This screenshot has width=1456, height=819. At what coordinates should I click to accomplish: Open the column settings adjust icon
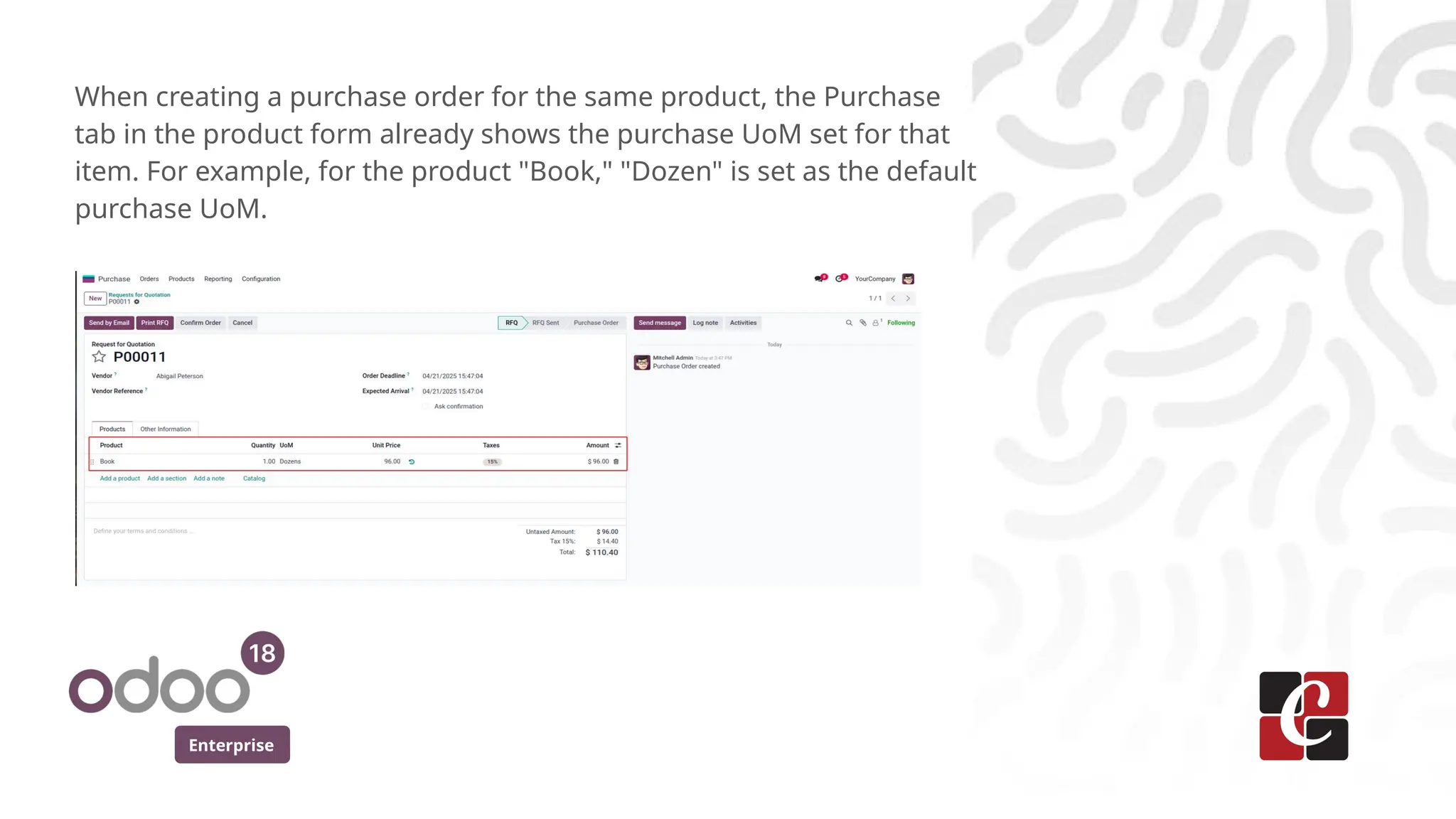tap(618, 446)
